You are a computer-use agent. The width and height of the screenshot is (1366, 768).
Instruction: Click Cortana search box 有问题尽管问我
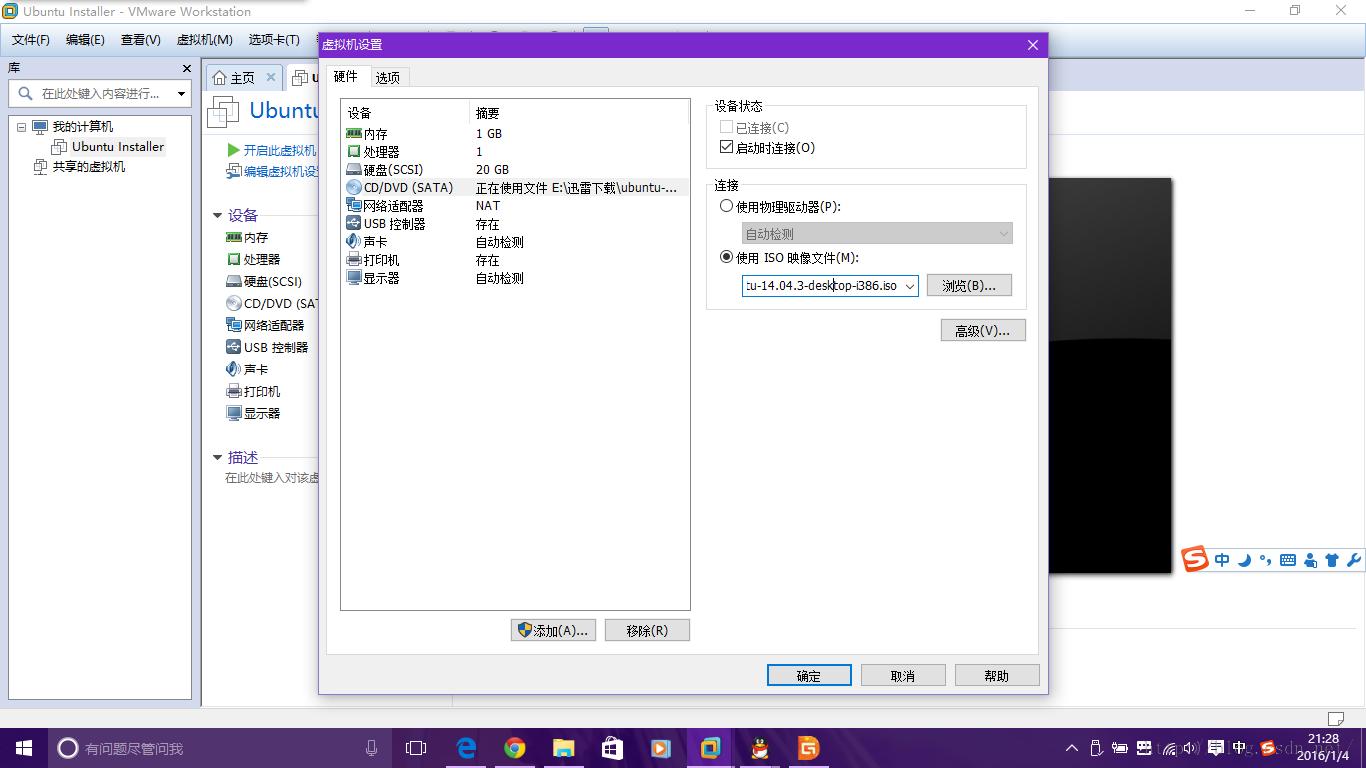pos(220,748)
